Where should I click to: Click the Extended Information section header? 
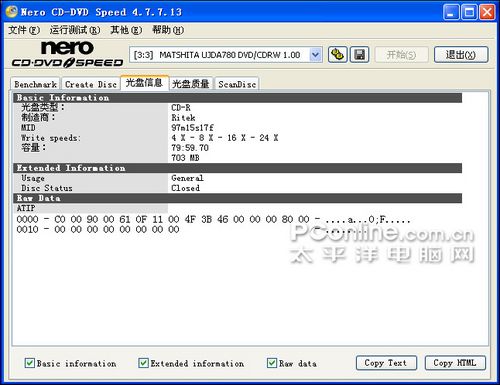(237, 168)
